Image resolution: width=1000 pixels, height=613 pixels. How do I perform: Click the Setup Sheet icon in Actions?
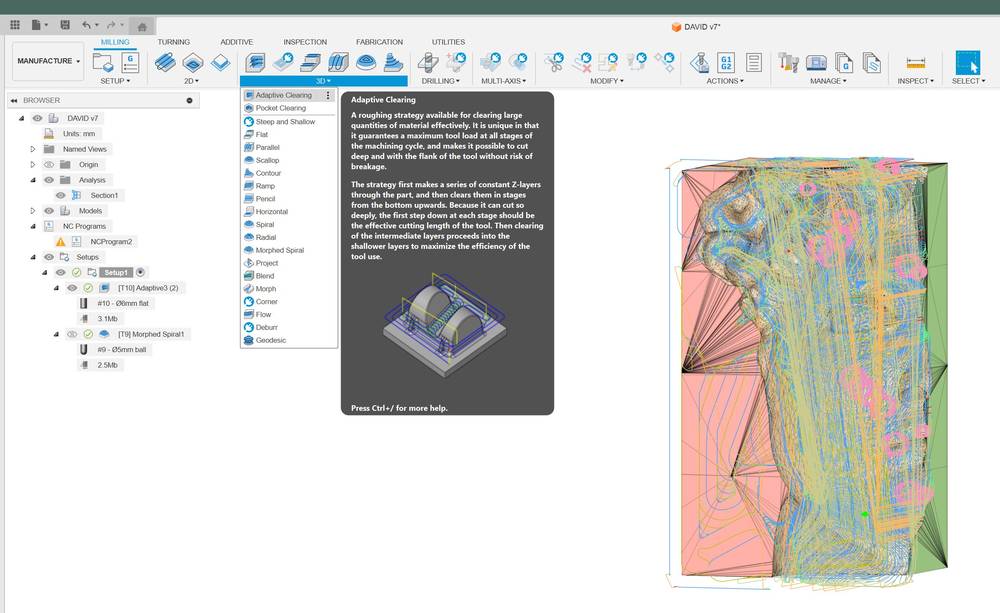(754, 63)
